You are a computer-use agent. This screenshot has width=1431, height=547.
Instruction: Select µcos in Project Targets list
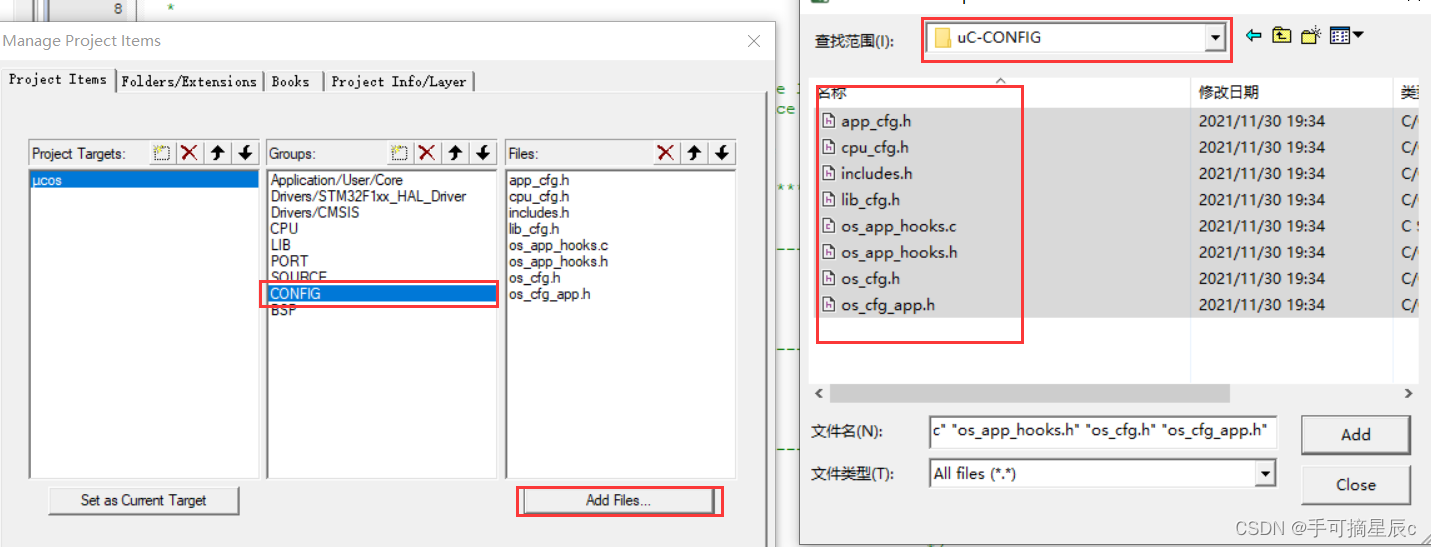coord(143,180)
